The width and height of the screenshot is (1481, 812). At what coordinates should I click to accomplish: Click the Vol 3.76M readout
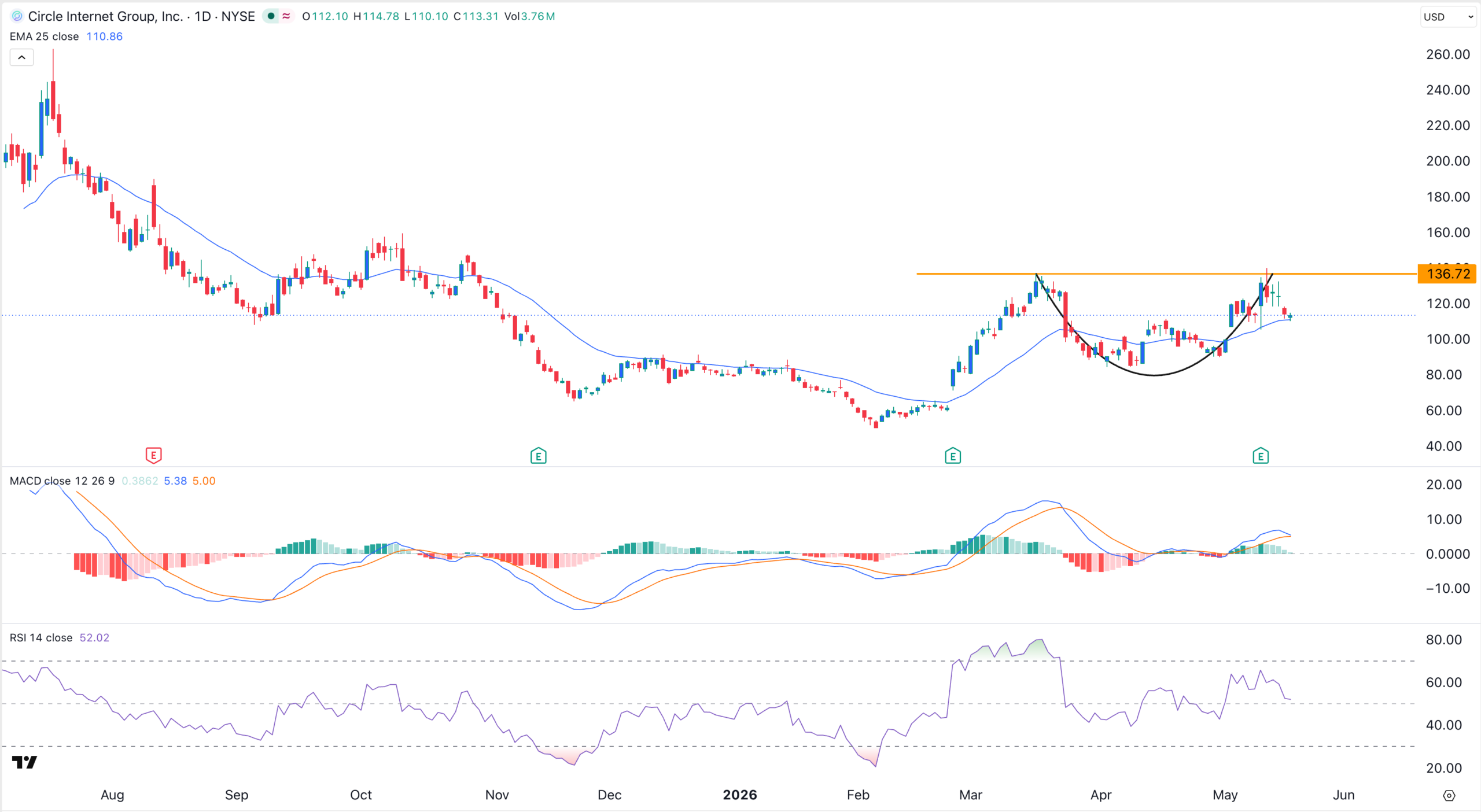click(529, 16)
